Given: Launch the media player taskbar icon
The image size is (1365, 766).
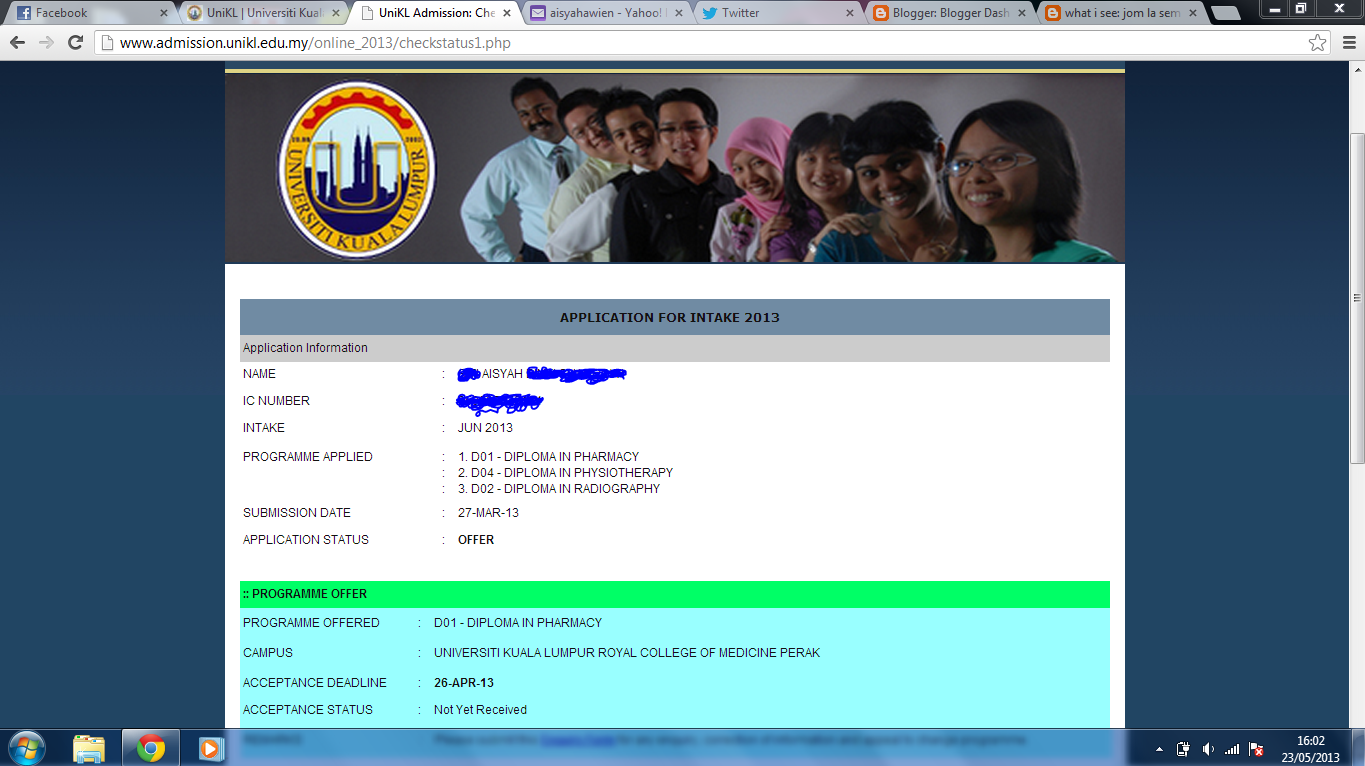Looking at the screenshot, I should (210, 748).
